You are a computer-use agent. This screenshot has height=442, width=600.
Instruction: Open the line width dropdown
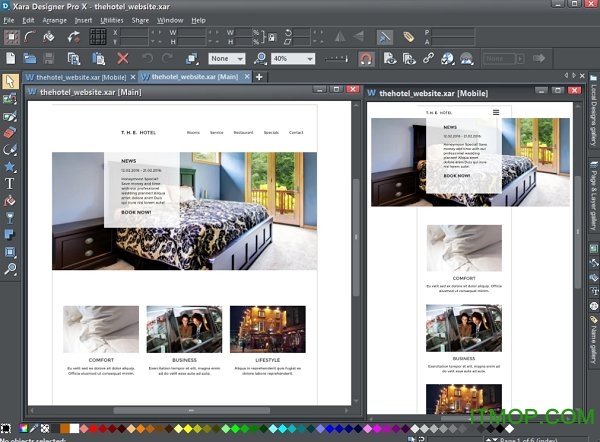point(336,59)
